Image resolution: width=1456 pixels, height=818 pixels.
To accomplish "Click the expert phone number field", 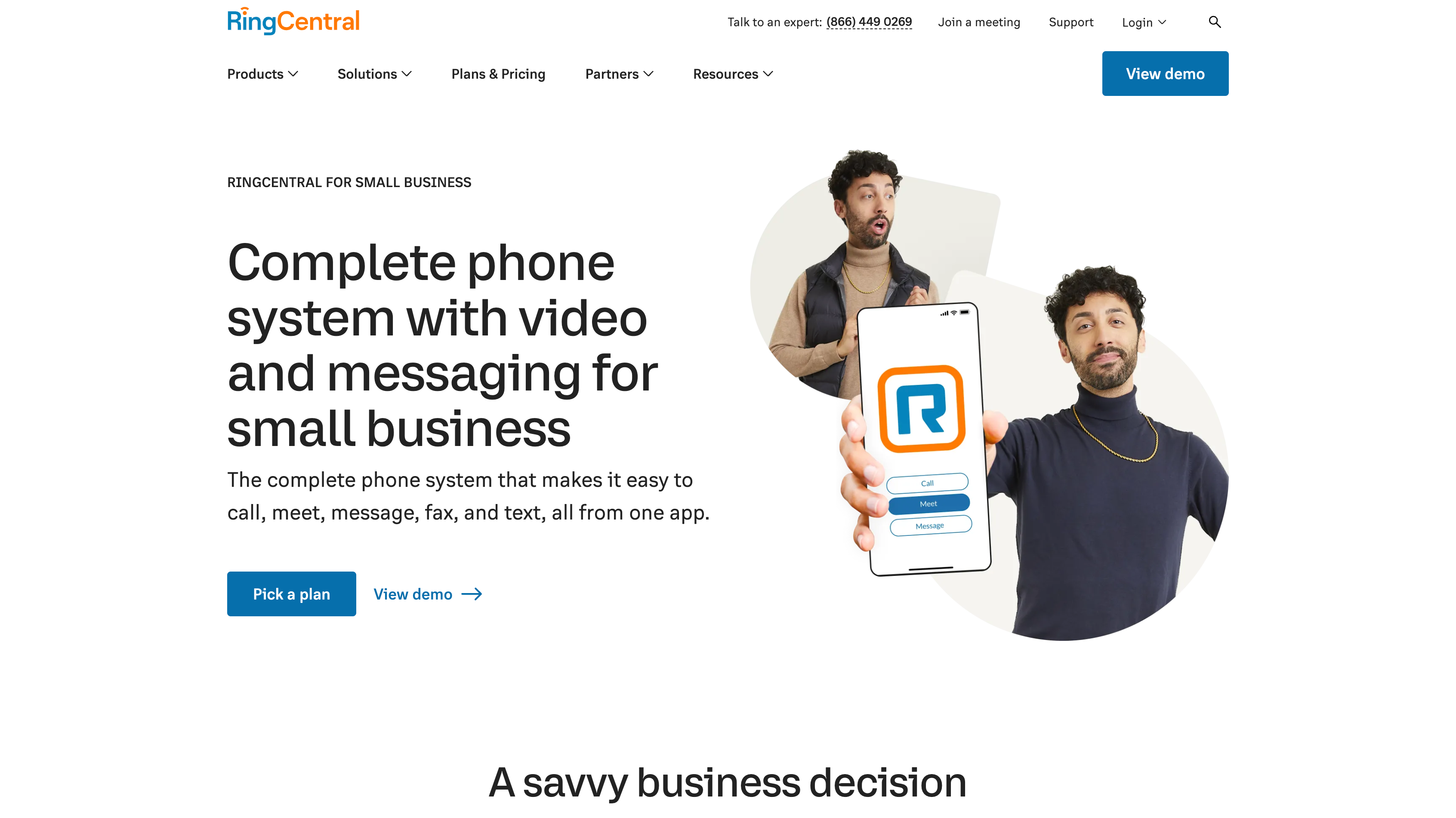I will [x=867, y=22].
